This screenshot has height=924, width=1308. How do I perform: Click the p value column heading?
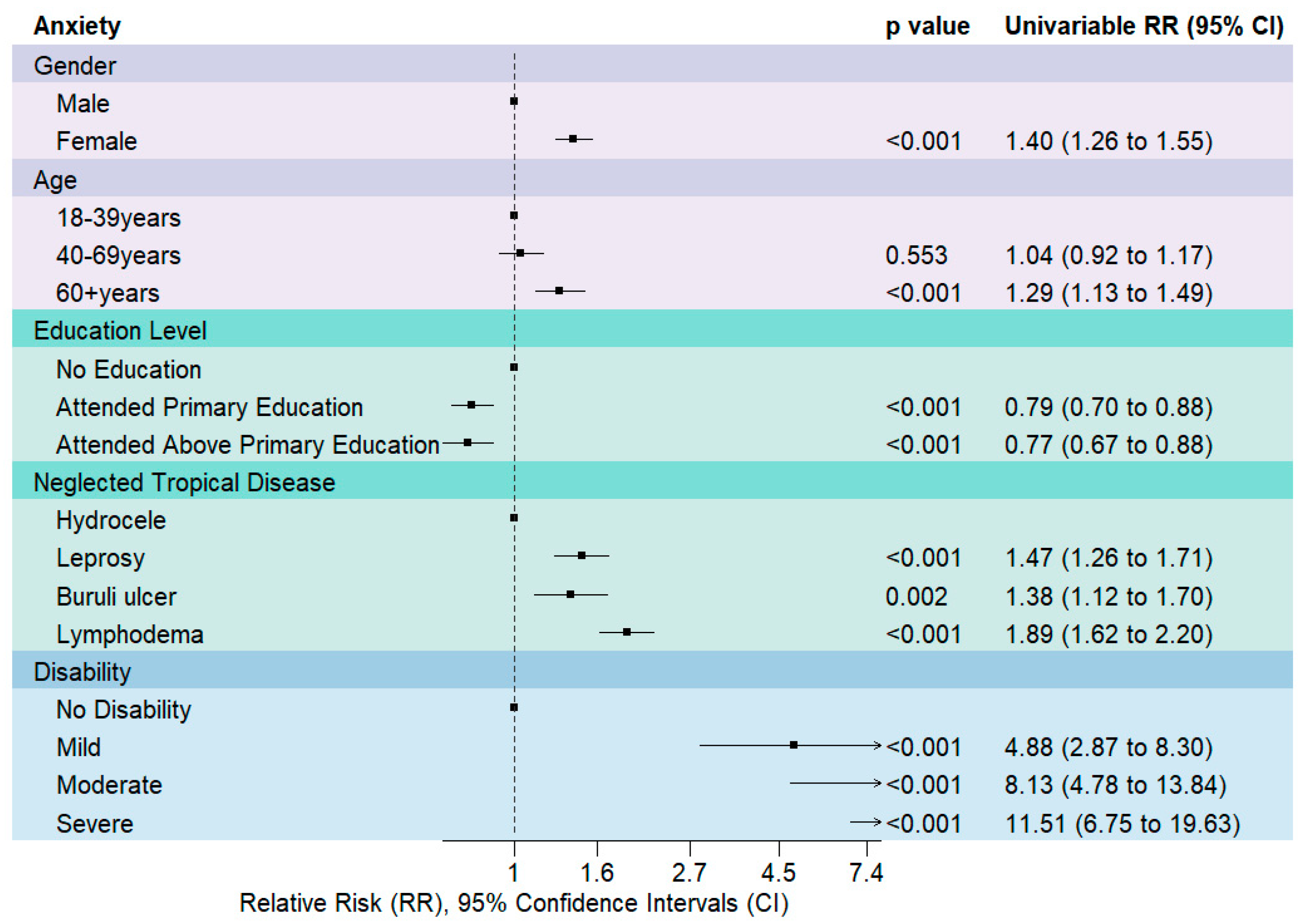pos(927,26)
